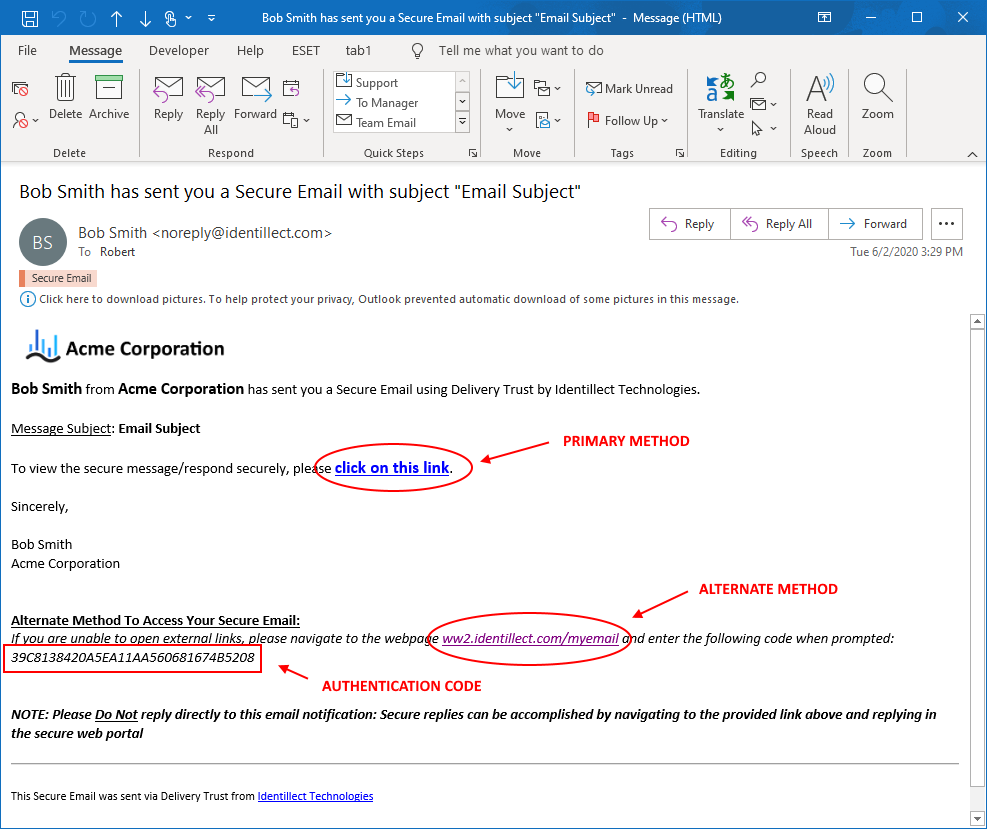Collapse the ribbon with chevron

tap(972, 154)
